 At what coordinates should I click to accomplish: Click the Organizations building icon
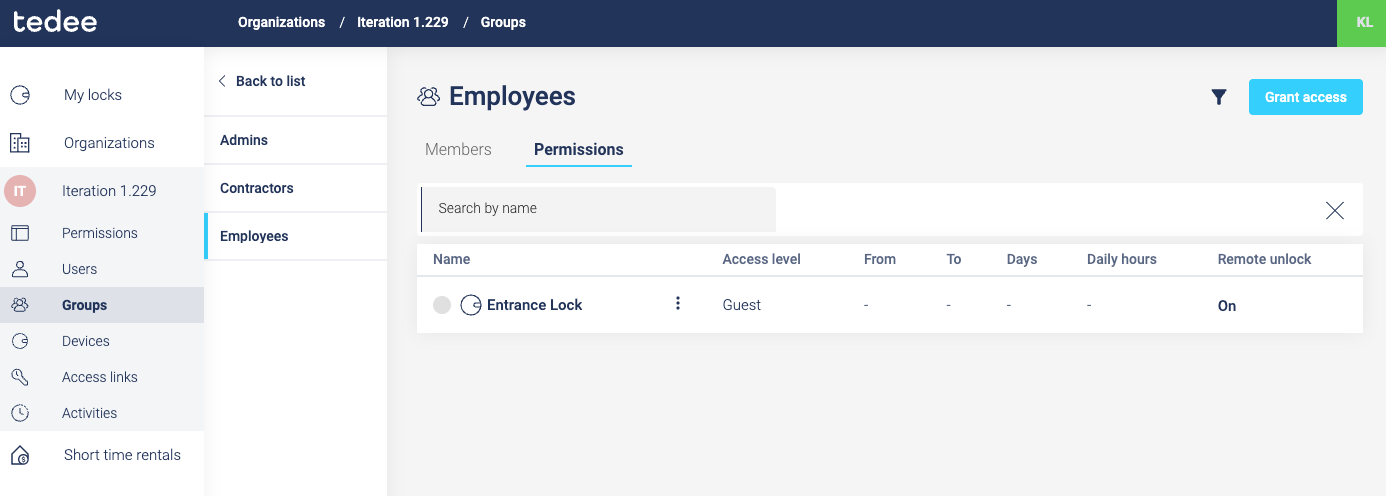point(20,143)
